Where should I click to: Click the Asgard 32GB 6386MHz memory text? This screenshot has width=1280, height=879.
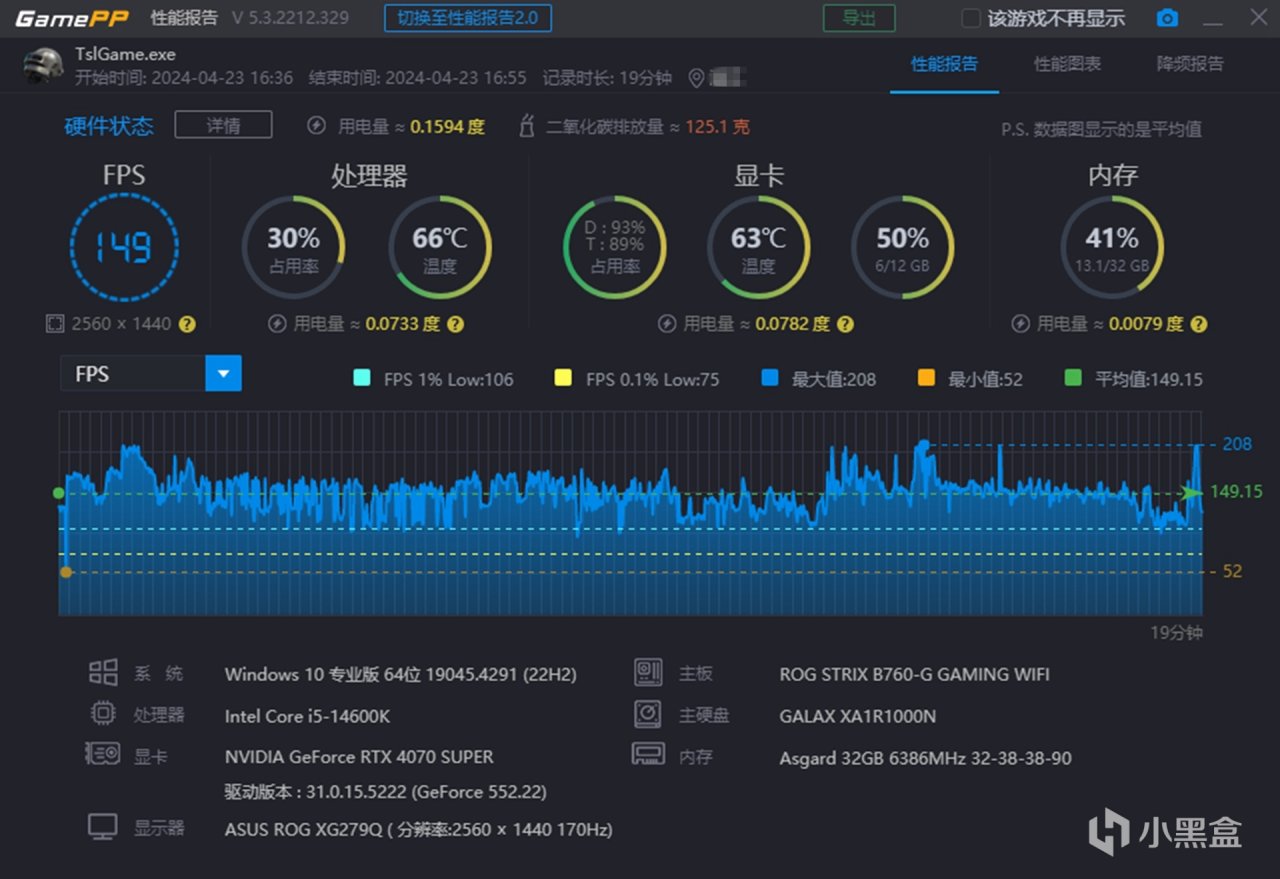[x=926, y=758]
